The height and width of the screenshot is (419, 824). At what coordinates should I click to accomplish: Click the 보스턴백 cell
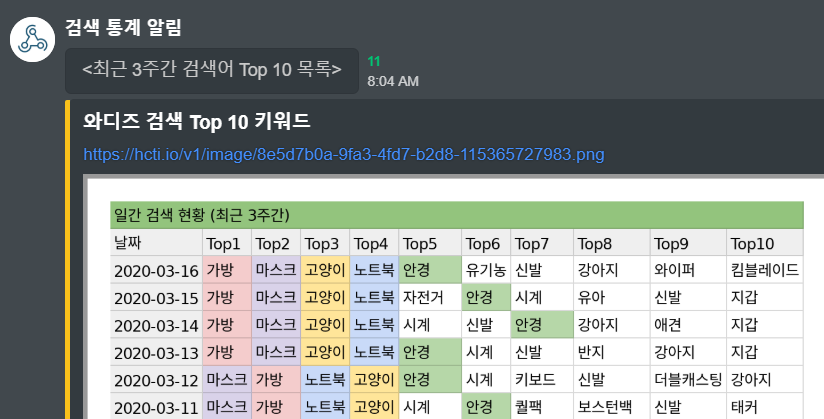tap(612, 407)
